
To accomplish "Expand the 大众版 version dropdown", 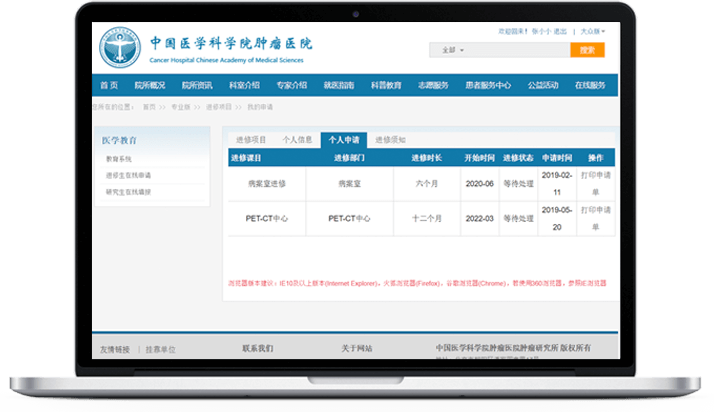I will [594, 32].
